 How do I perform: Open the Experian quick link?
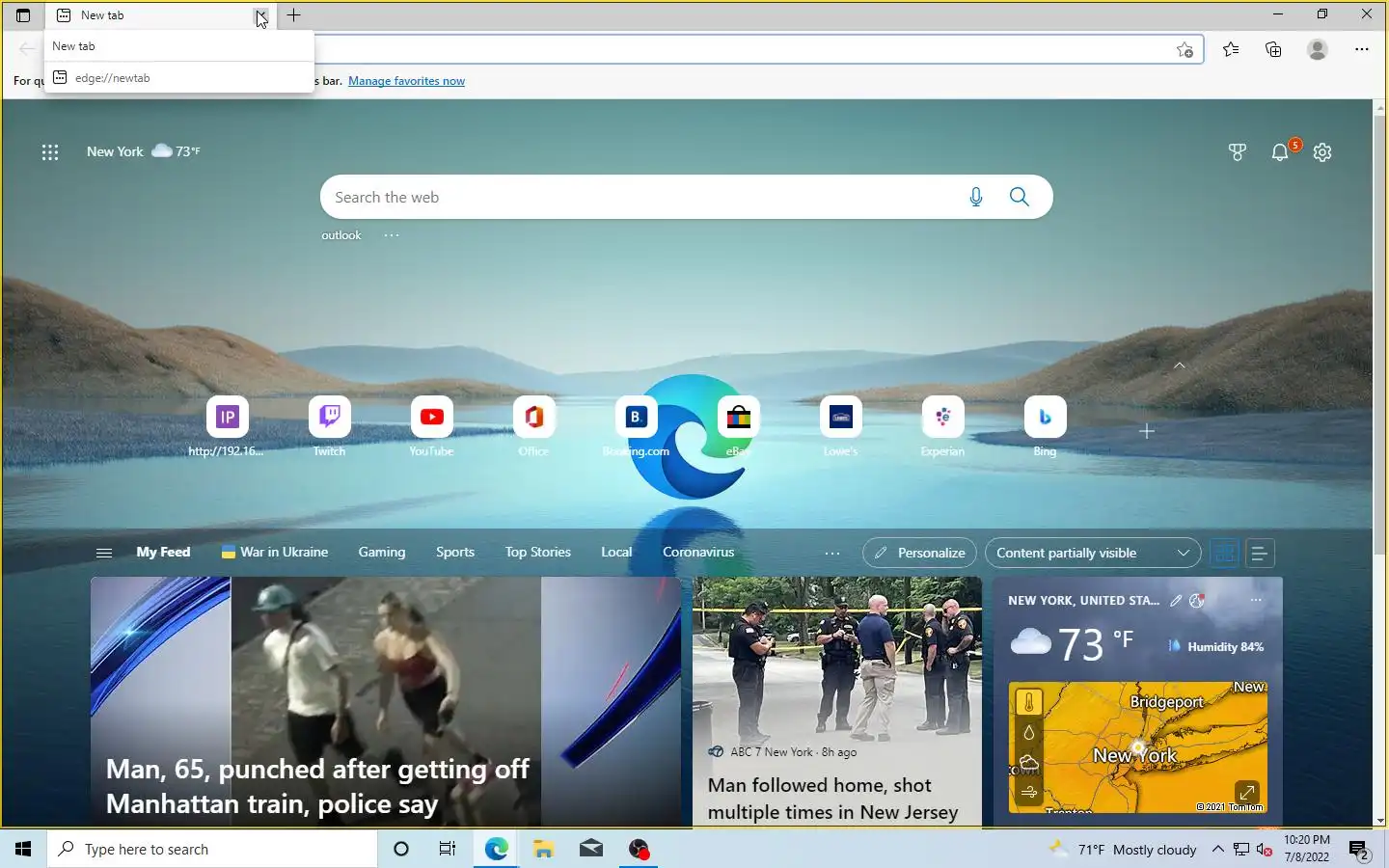[942, 426]
